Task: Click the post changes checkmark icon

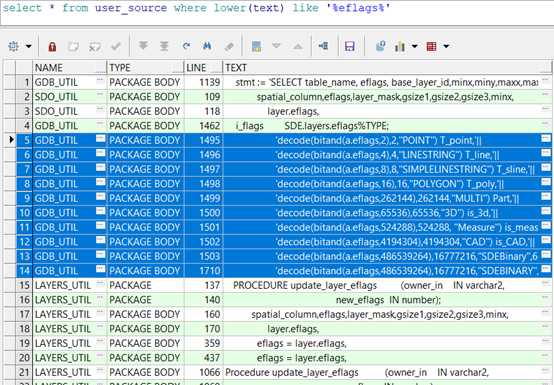Action: [x=116, y=46]
